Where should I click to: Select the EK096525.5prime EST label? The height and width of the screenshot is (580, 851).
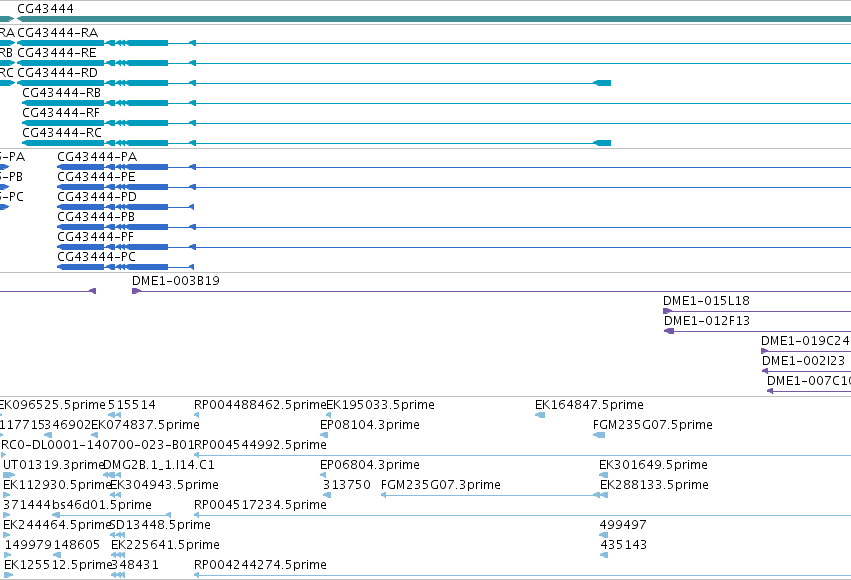[x=53, y=405]
